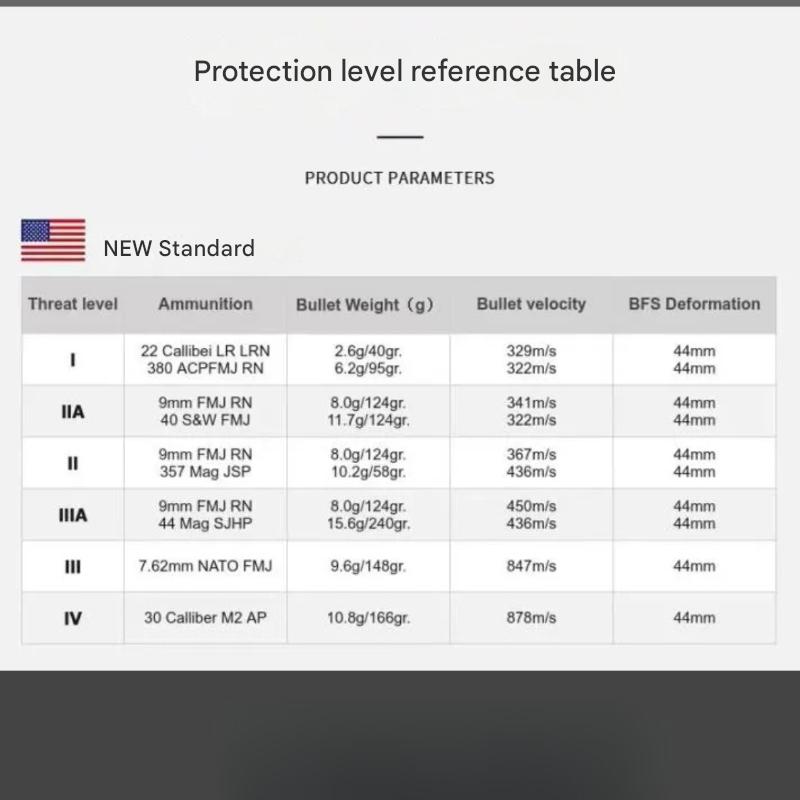
Task: Click the Ammunition column header
Action: [205, 304]
